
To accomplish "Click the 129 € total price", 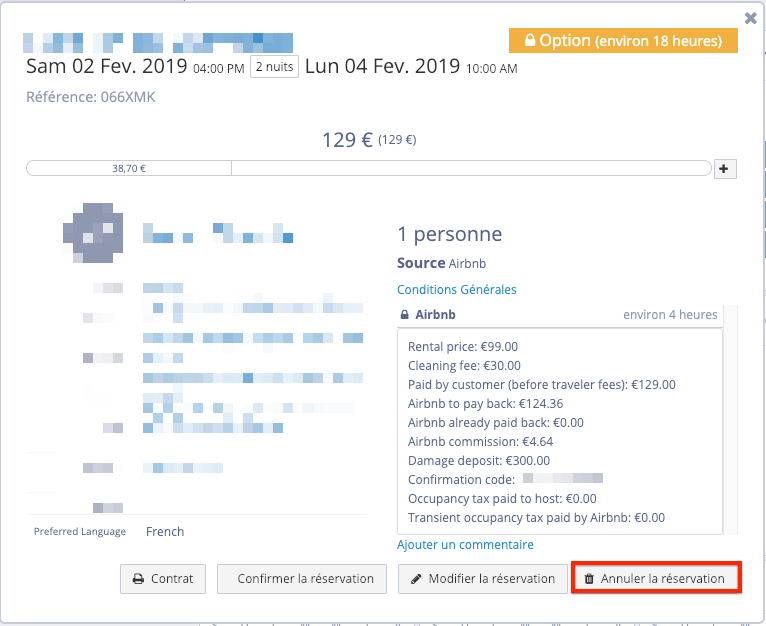I will click(x=347, y=140).
